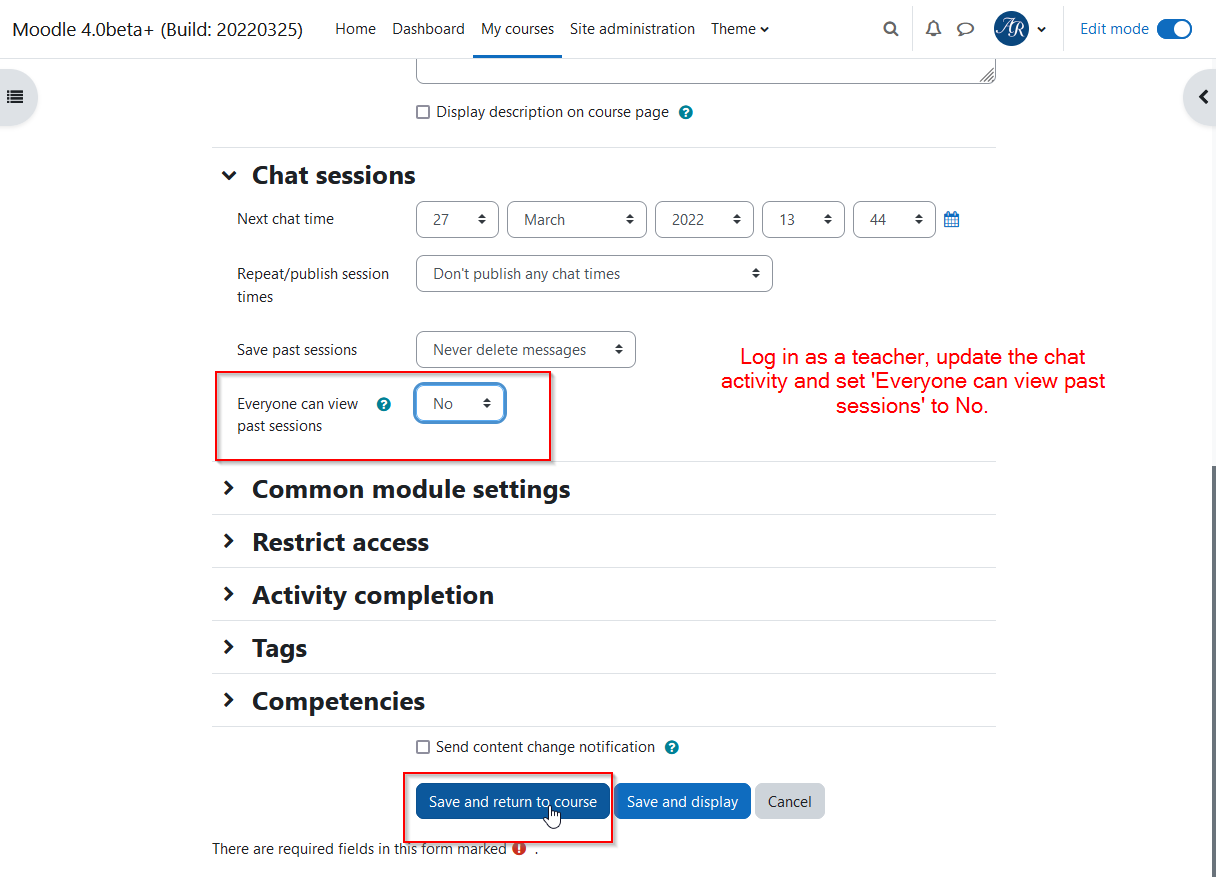Open the messaging speech bubble icon
This screenshot has width=1216, height=877.
coord(965,29)
